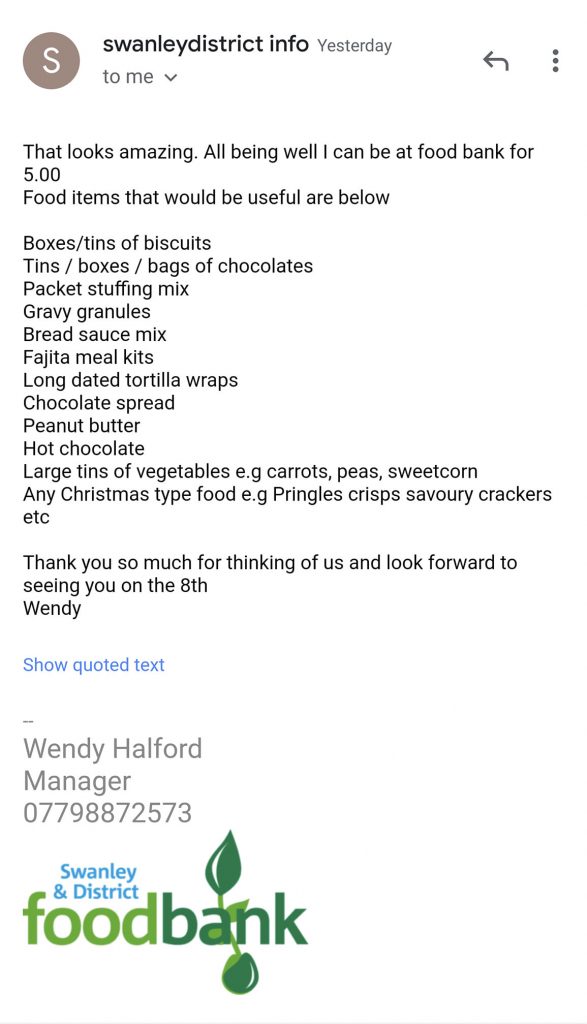The width and height of the screenshot is (587, 1024).
Task: Expand recipient details chevron beside 'to me'
Action: point(171,78)
